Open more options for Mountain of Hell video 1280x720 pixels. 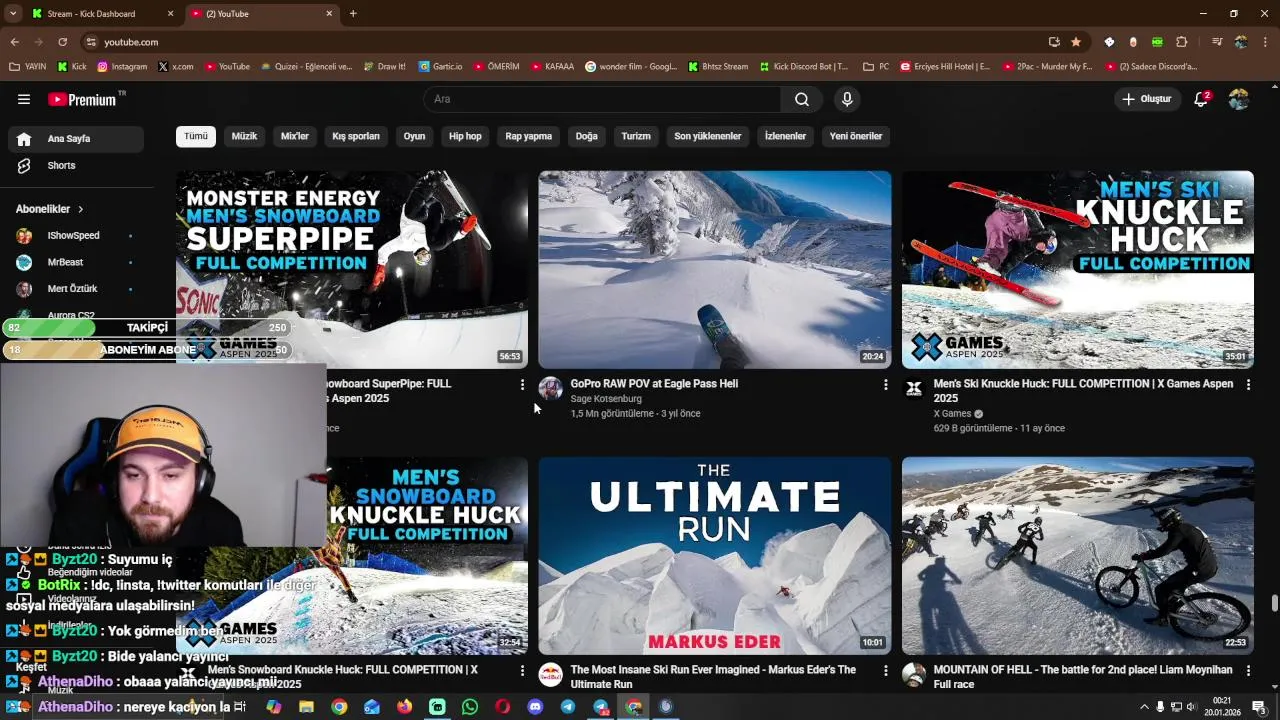point(1248,671)
